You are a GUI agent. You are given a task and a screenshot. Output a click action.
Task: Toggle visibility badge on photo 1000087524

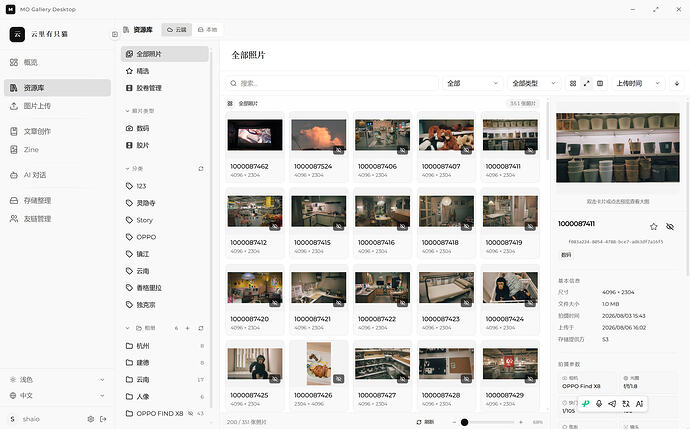coord(338,150)
